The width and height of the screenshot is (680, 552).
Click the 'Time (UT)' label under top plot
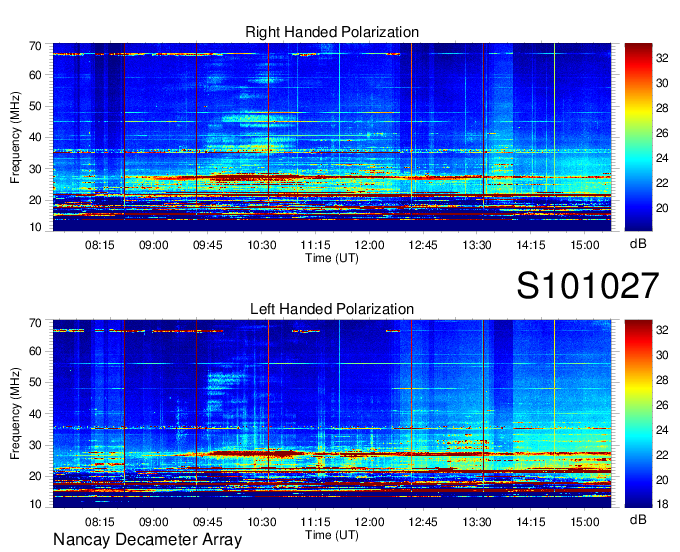tap(332, 258)
